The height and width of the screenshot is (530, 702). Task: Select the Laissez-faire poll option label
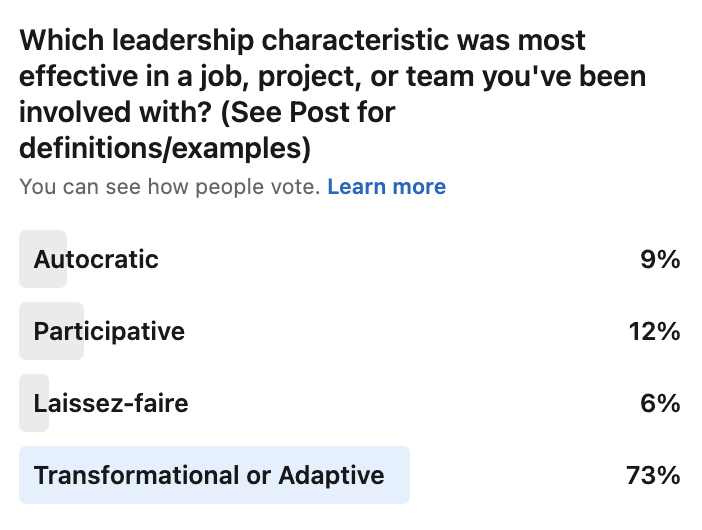(111, 403)
